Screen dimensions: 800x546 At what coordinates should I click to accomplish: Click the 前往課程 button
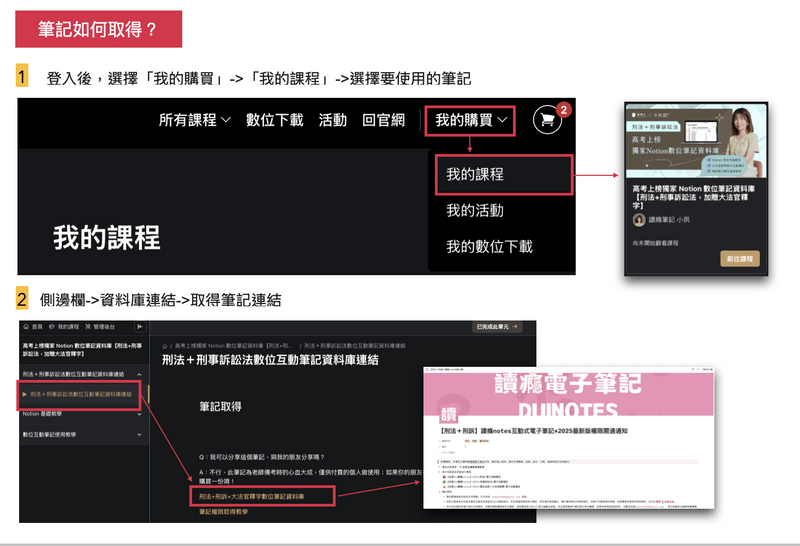point(739,259)
